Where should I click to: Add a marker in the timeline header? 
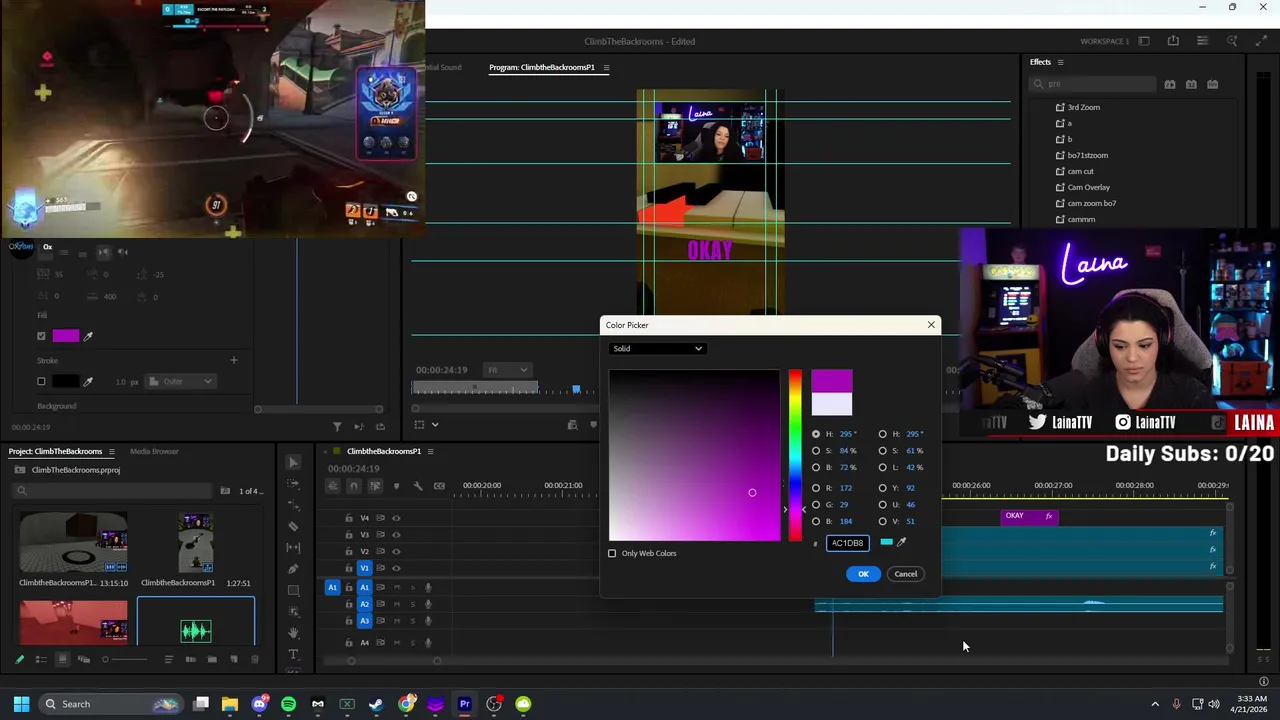(x=396, y=486)
